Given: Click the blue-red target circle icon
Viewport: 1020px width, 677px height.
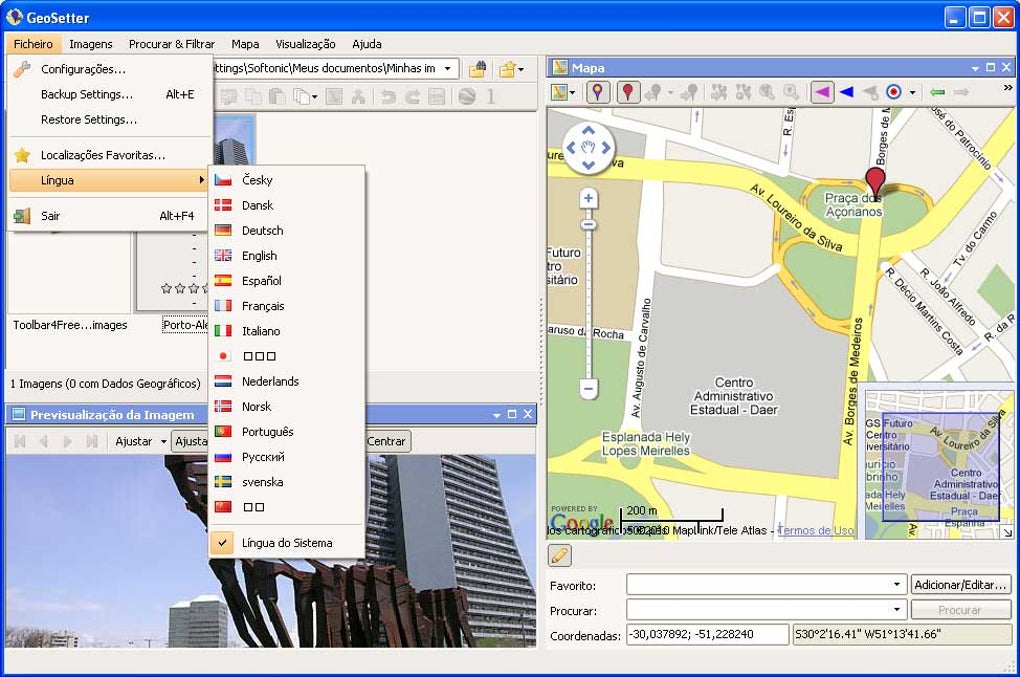Looking at the screenshot, I should (x=894, y=92).
